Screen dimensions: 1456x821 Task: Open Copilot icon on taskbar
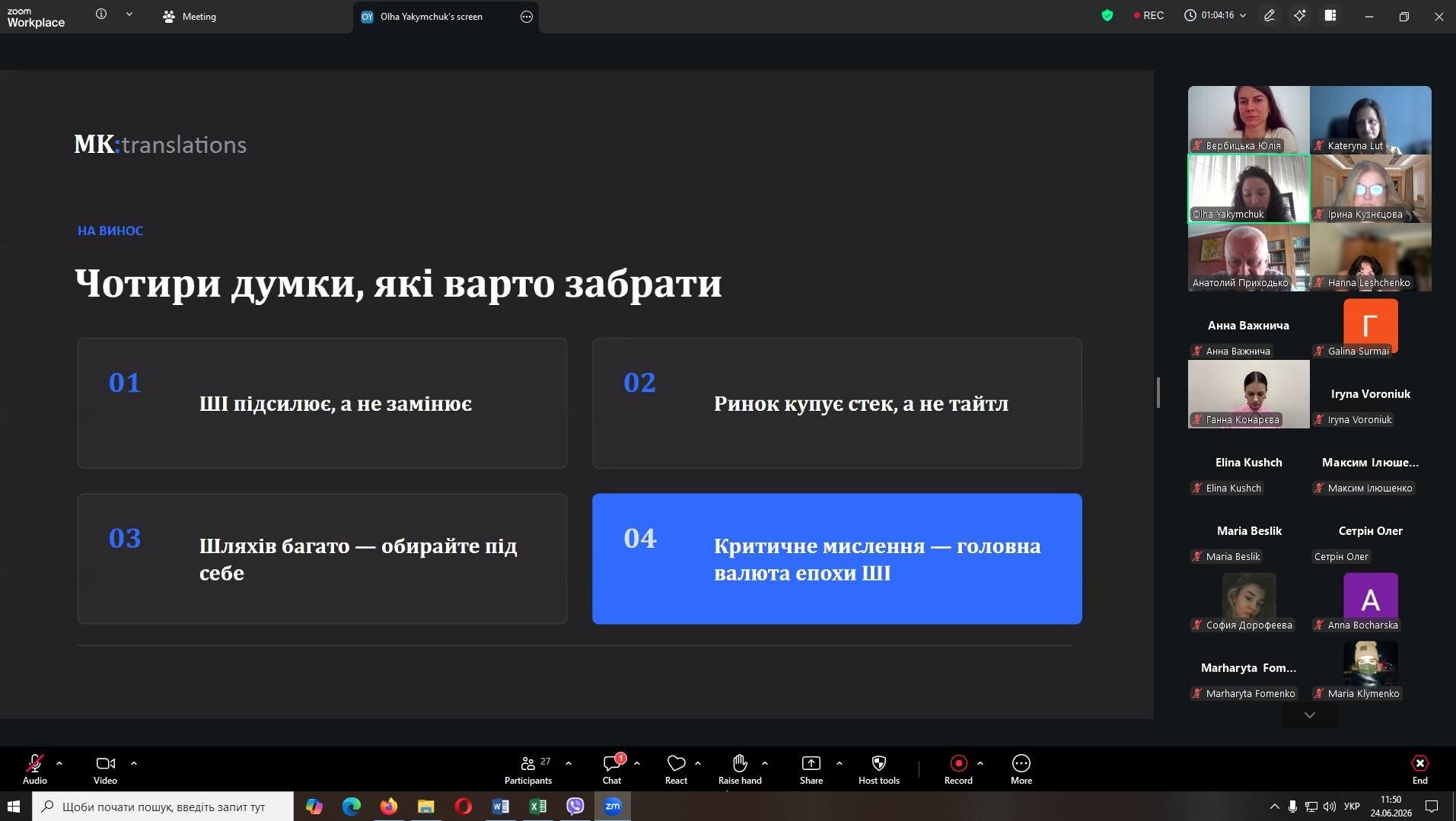point(314,807)
